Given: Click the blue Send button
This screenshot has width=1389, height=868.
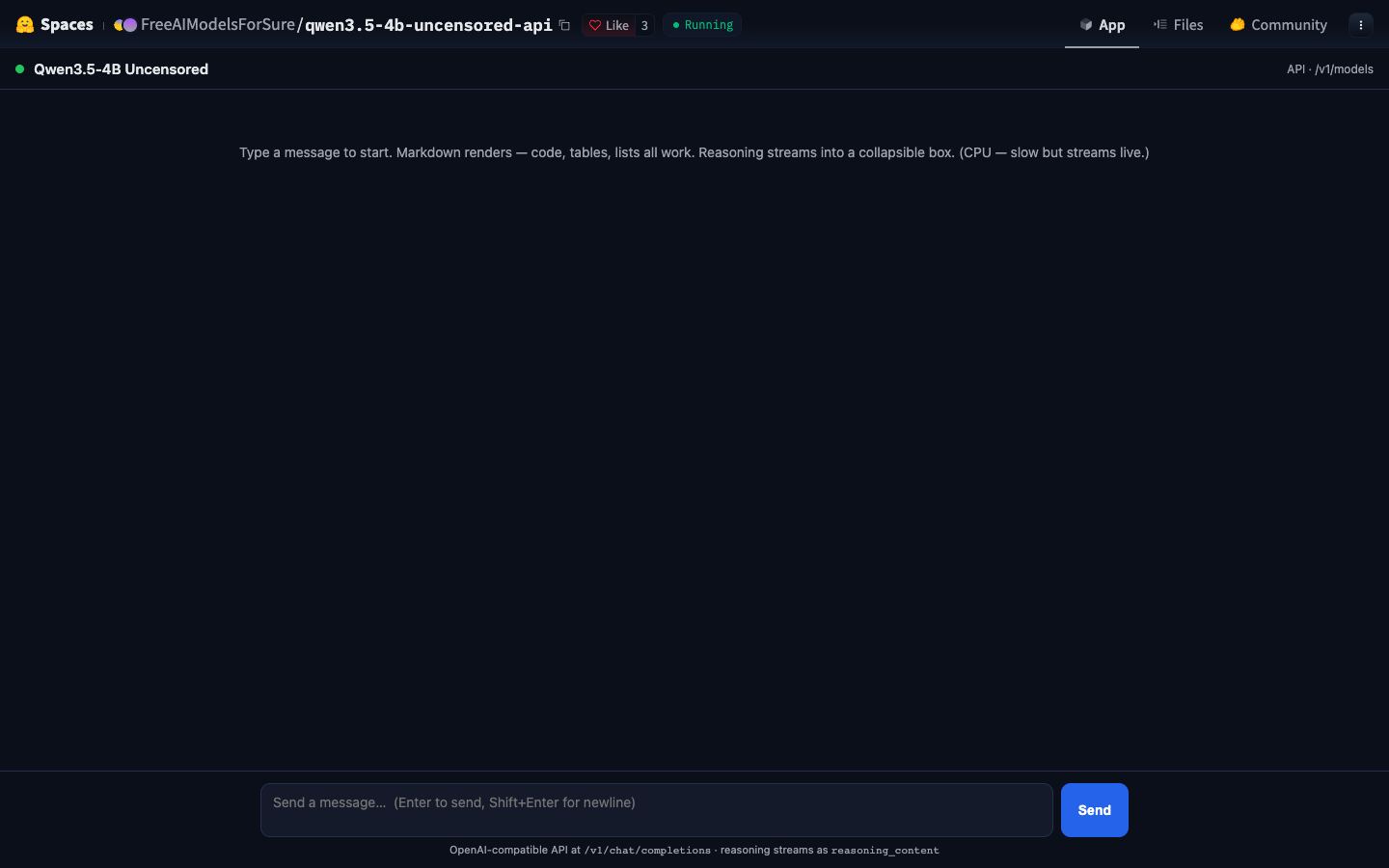Looking at the screenshot, I should [x=1095, y=810].
